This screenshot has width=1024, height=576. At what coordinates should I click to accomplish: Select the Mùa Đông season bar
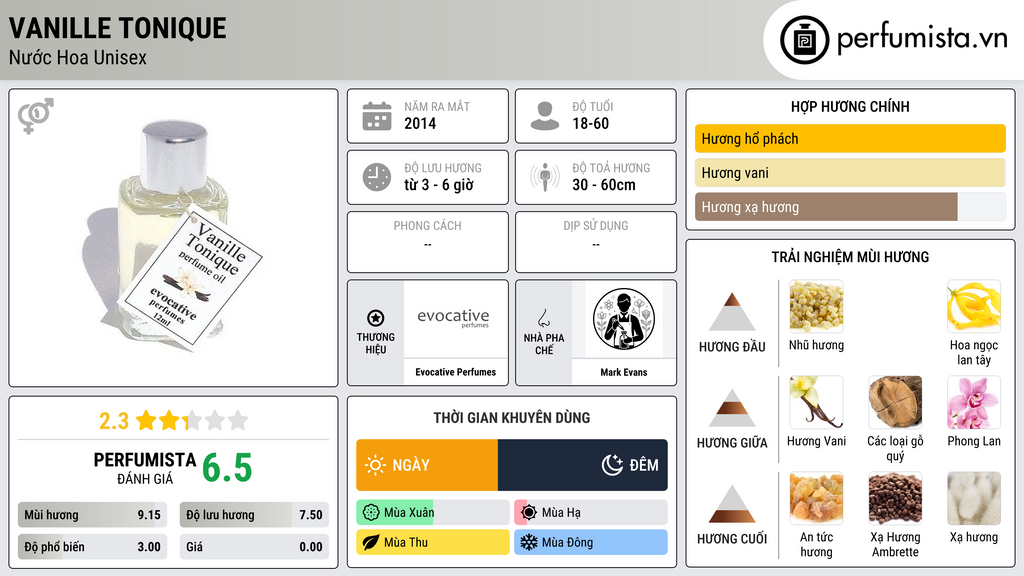tap(591, 542)
